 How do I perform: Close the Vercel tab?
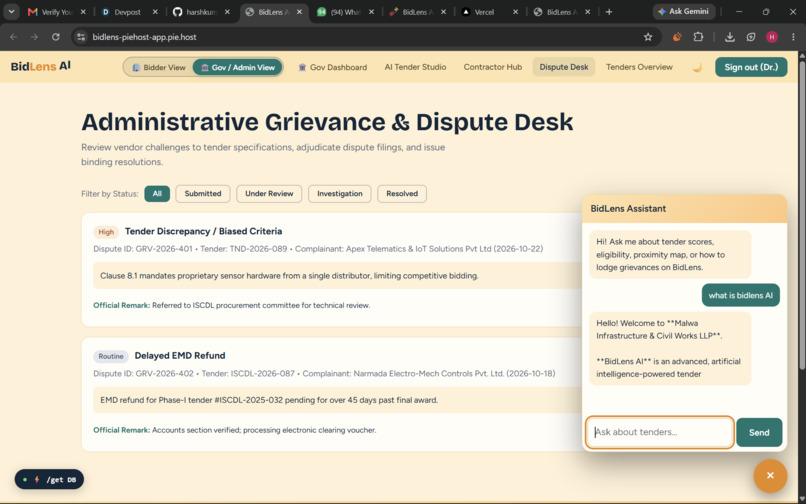[x=516, y=12]
